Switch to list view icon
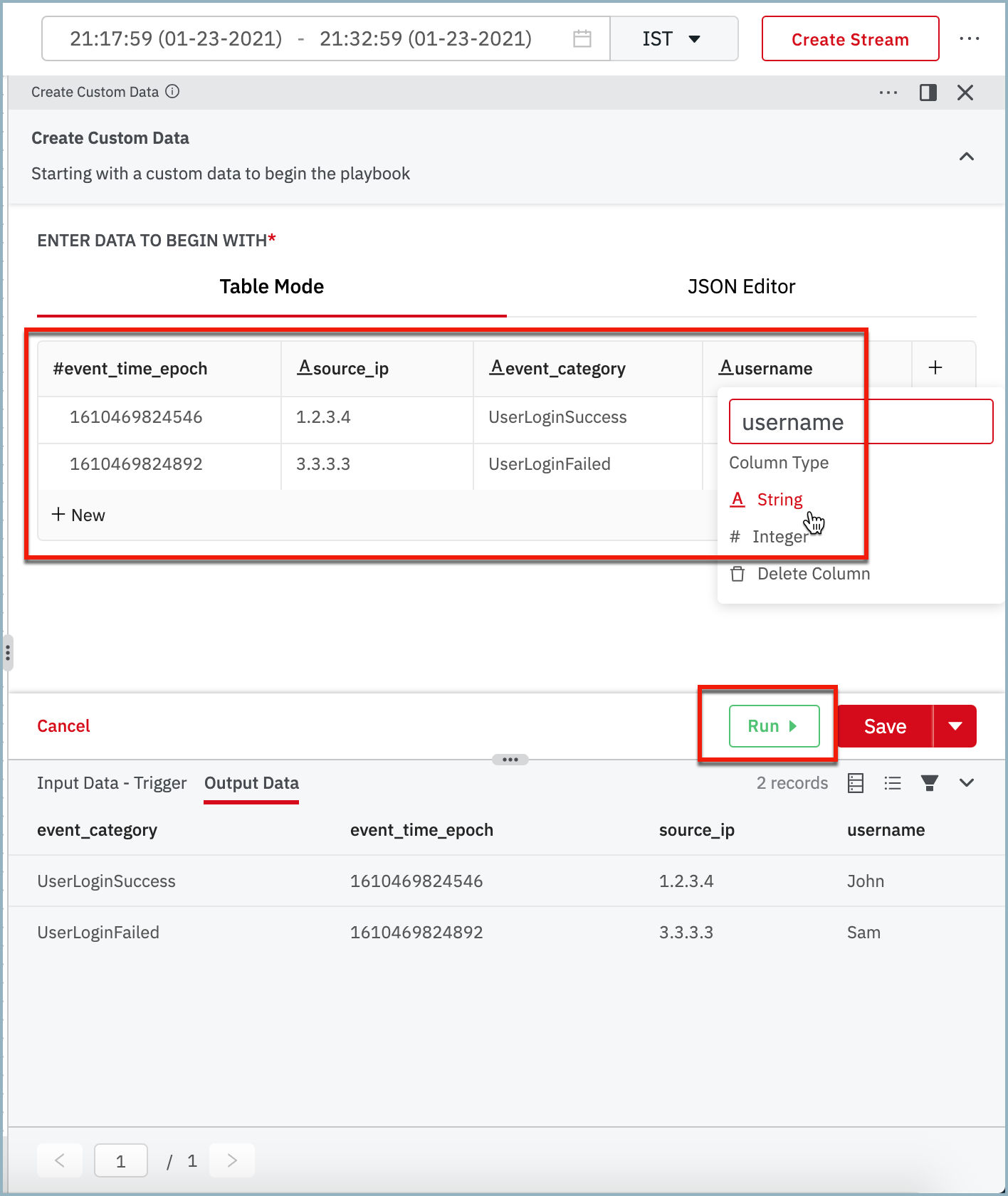The height and width of the screenshot is (1196, 1008). pyautogui.click(x=893, y=783)
